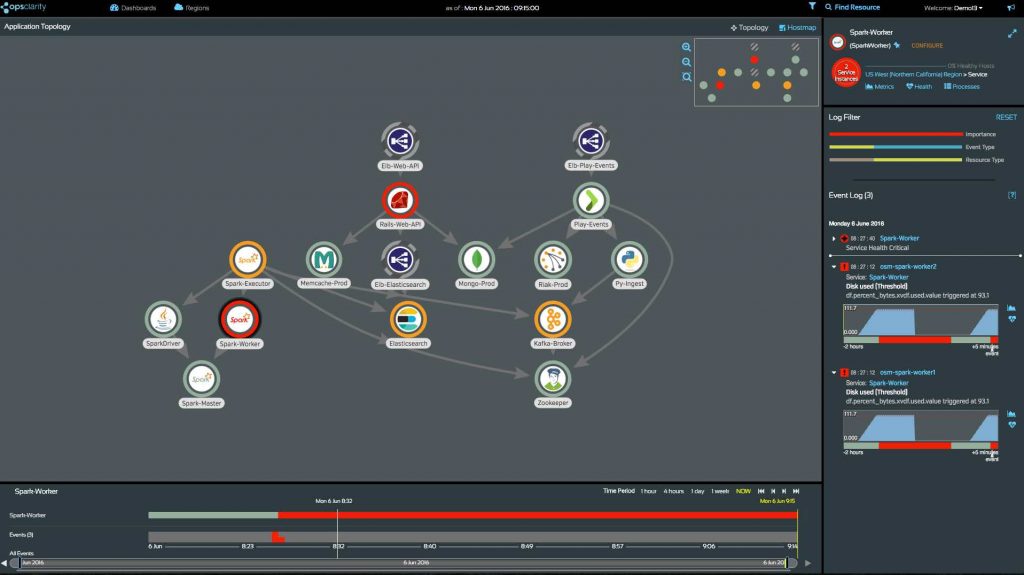
Task: Switch to Heatmap view
Action: [x=797, y=27]
